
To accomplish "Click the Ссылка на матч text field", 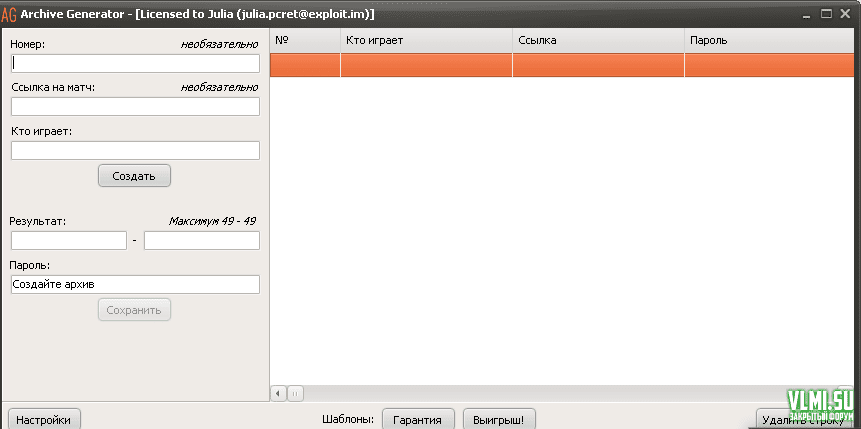I will tap(135, 106).
